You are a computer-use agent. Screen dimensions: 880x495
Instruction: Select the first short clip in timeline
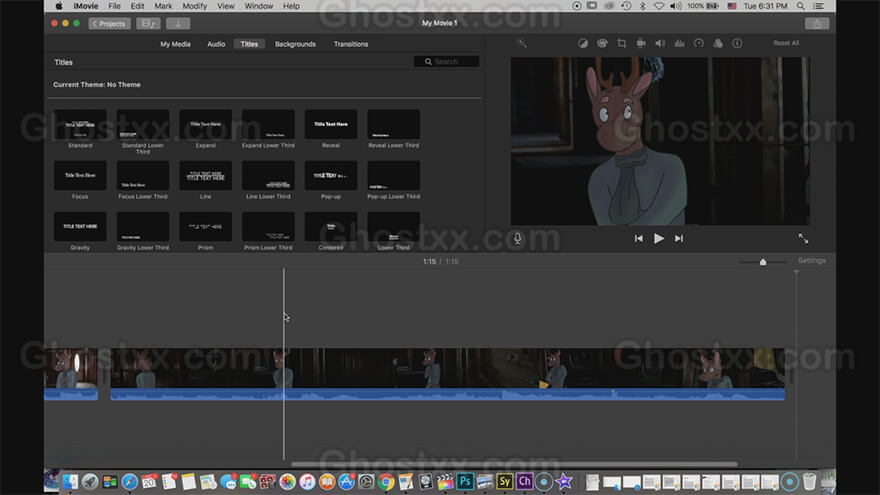[71, 374]
